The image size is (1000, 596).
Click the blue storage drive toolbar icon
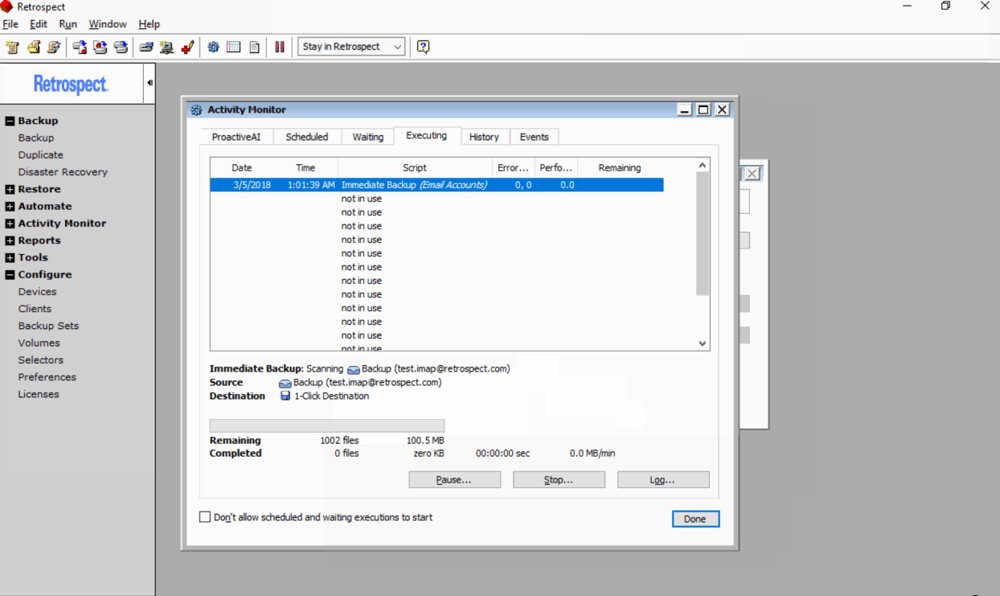tap(147, 47)
